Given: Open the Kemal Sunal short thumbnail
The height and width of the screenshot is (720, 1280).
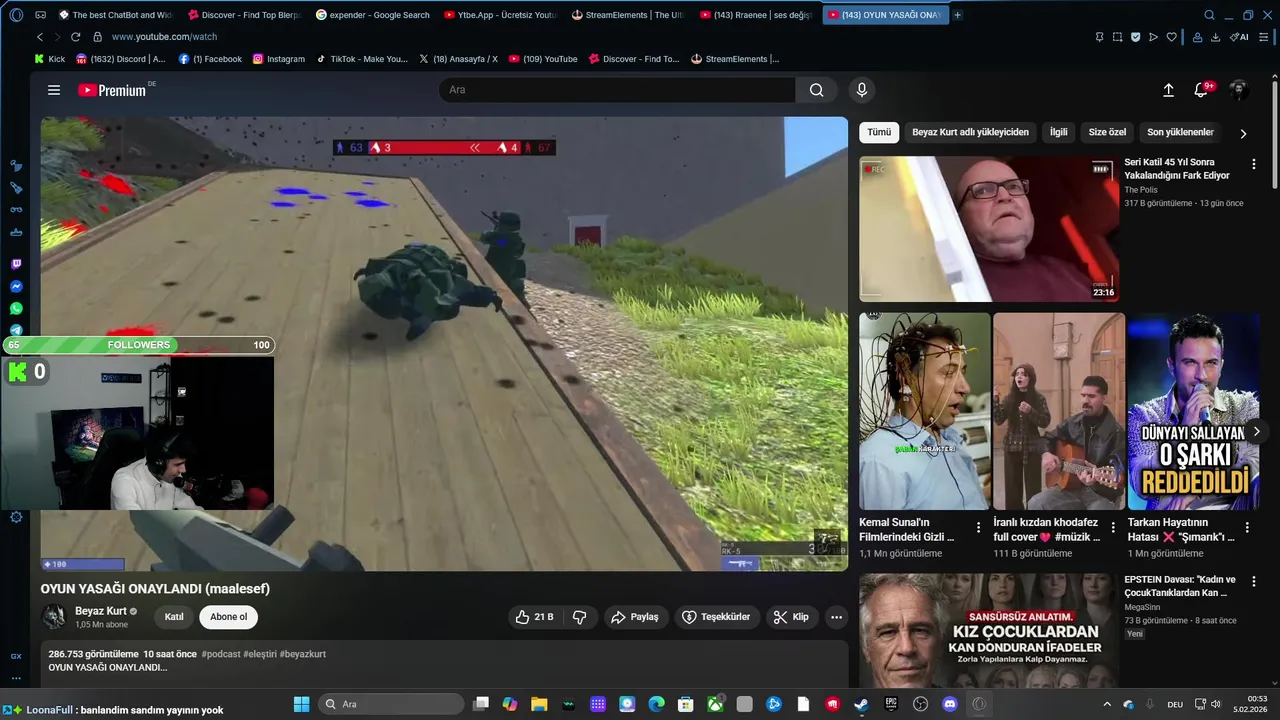Looking at the screenshot, I should pyautogui.click(x=924, y=411).
